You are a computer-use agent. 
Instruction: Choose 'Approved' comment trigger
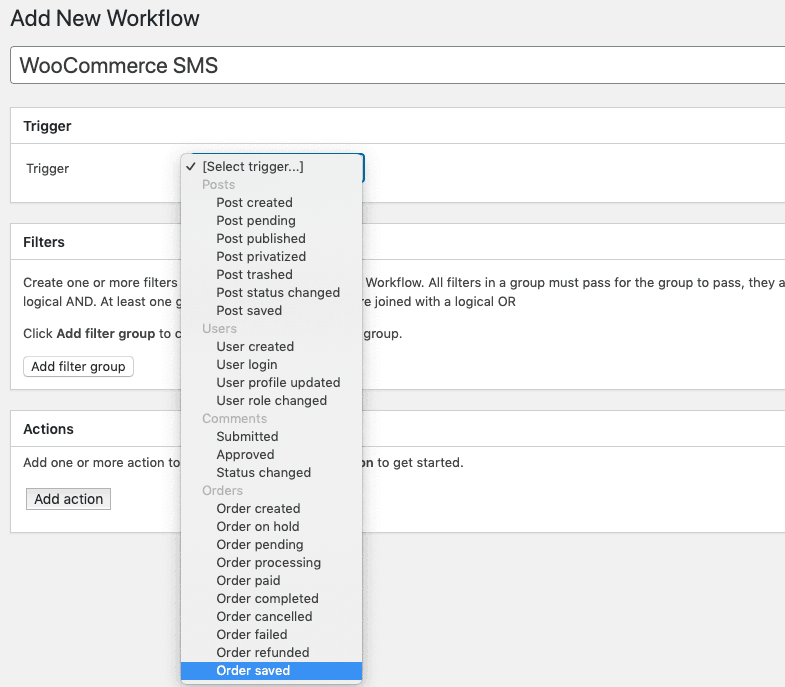pos(245,455)
